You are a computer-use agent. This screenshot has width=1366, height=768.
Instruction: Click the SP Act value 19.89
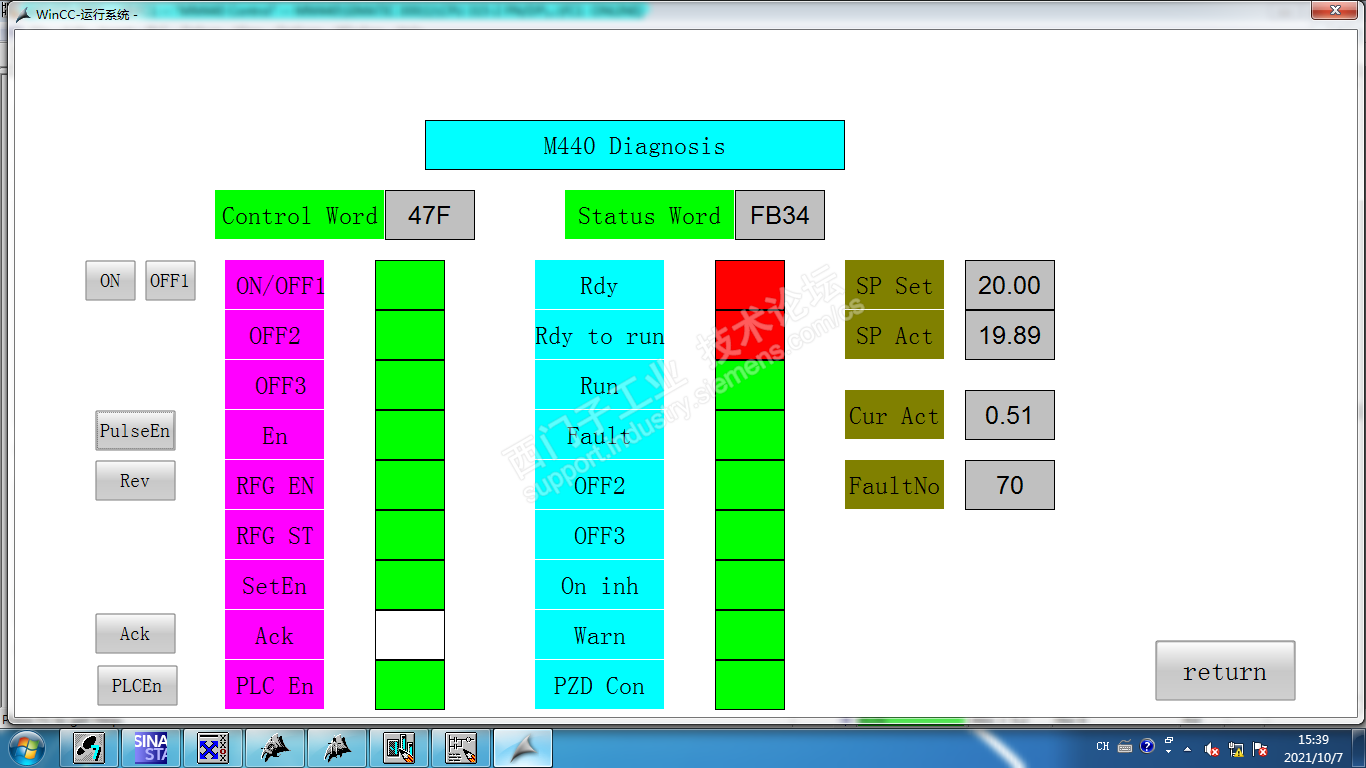[x=1010, y=335]
